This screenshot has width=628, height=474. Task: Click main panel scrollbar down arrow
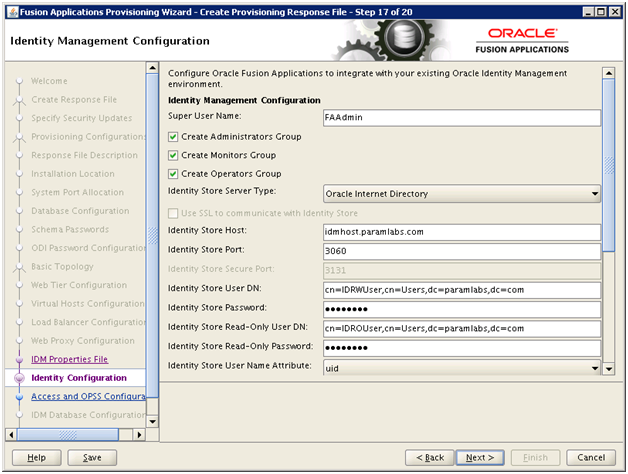tap(609, 369)
